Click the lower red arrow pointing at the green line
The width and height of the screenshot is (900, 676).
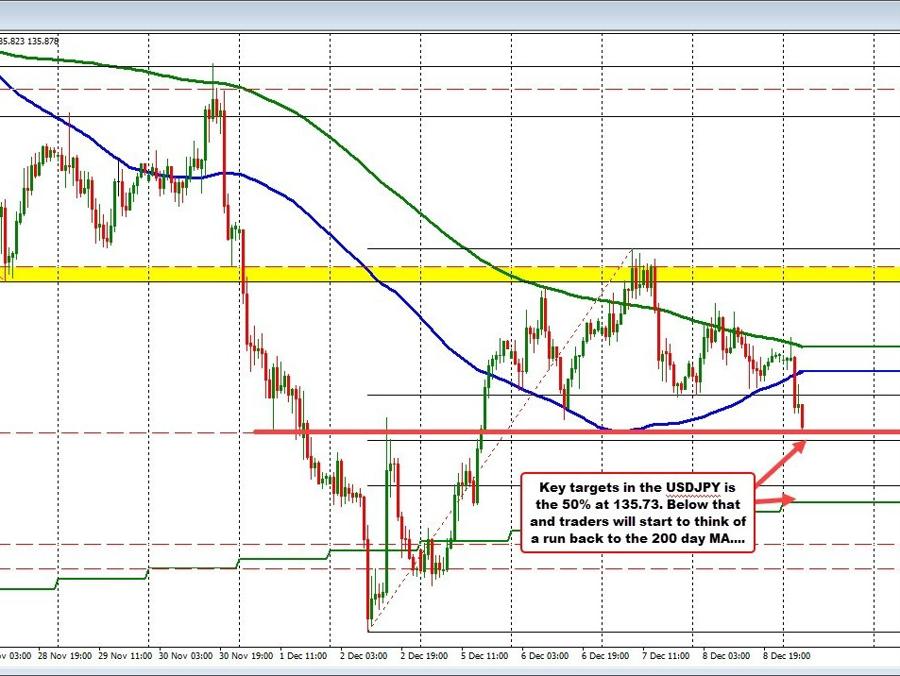coord(777,500)
